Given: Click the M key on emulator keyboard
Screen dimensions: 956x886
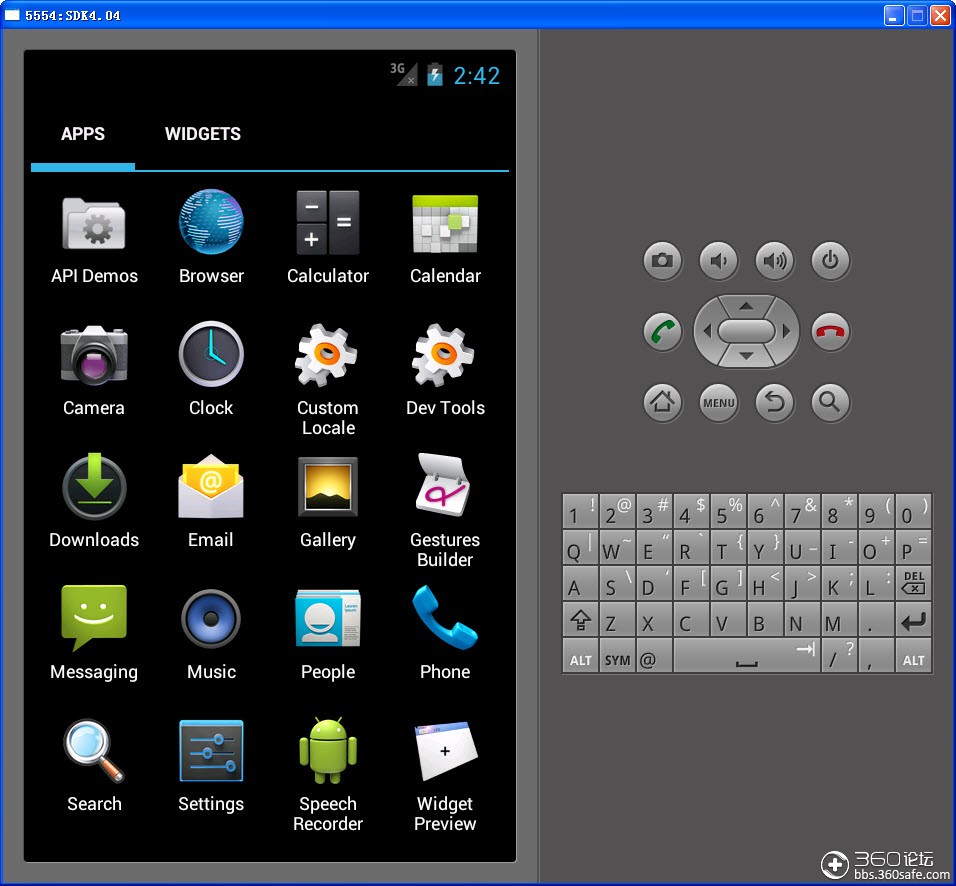Looking at the screenshot, I should tap(839, 620).
